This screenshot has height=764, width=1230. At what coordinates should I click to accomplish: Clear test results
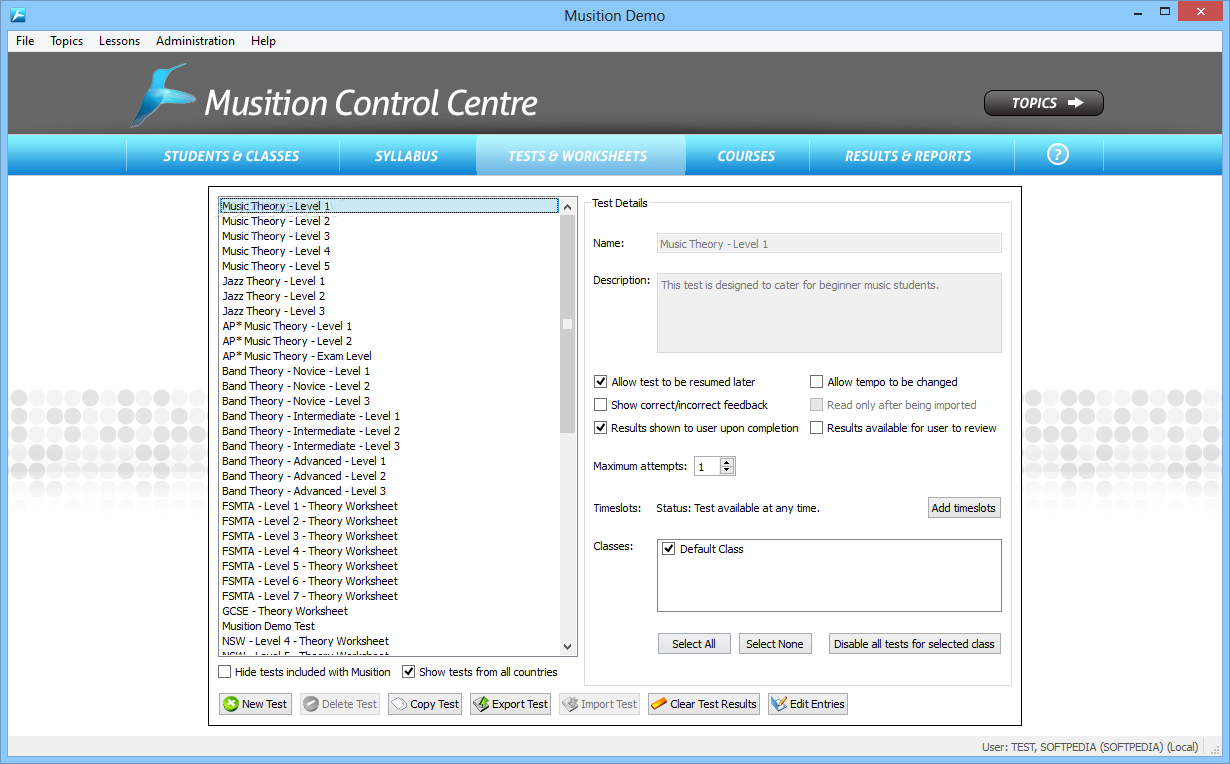[704, 704]
